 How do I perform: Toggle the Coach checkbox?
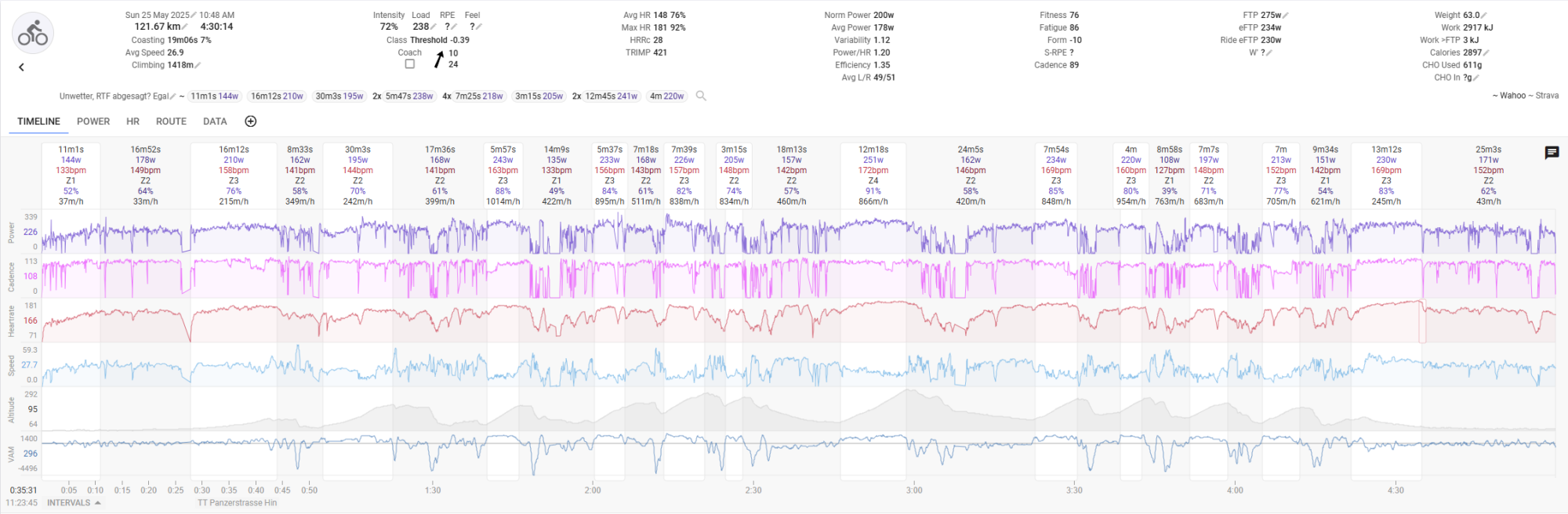(409, 64)
